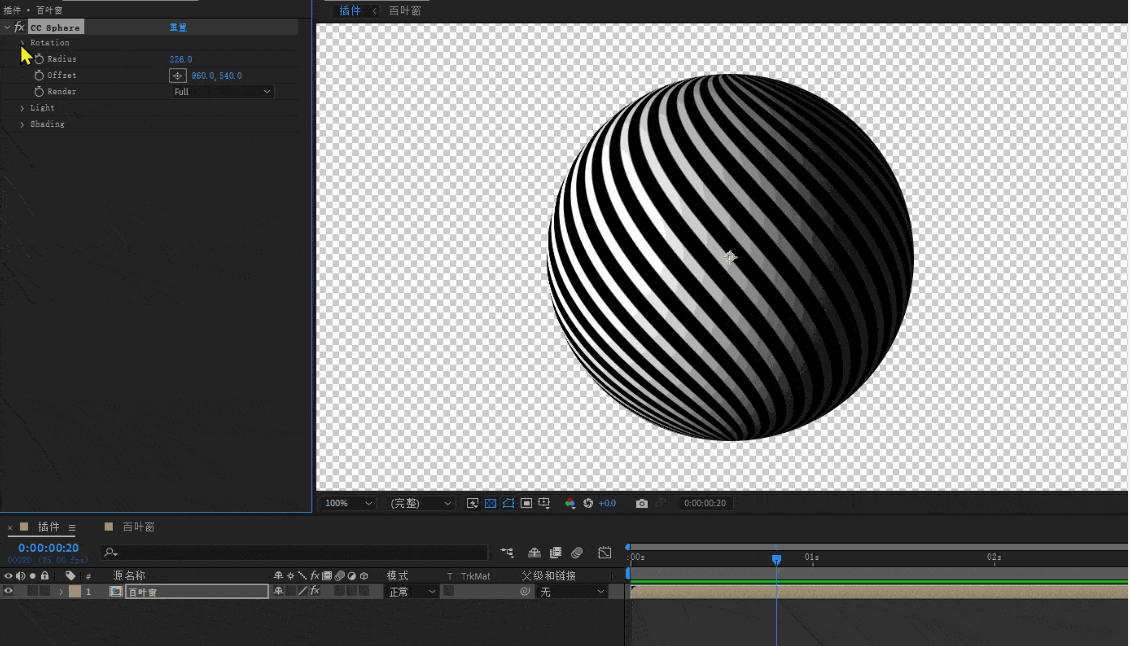This screenshot has height=646, width=1130.
Task: Click the timeline layer search field
Action: coord(300,552)
